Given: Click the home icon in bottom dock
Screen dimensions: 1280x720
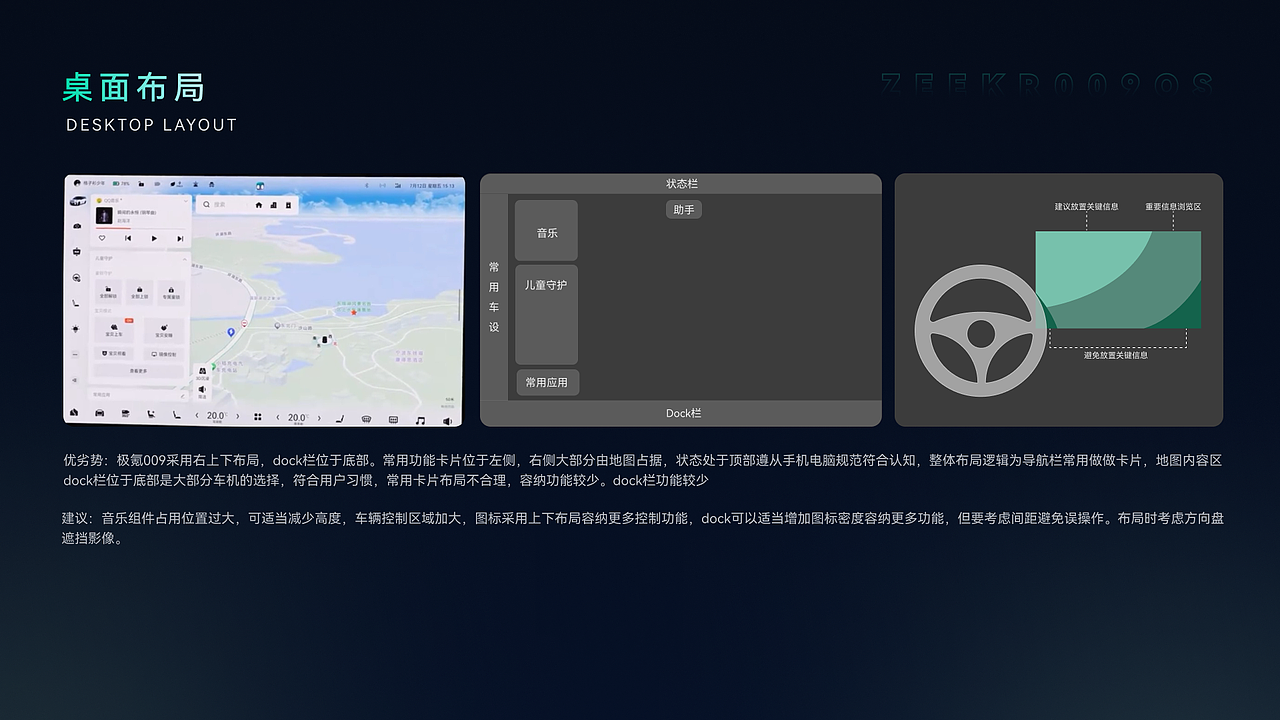Looking at the screenshot, I should coord(74,412).
